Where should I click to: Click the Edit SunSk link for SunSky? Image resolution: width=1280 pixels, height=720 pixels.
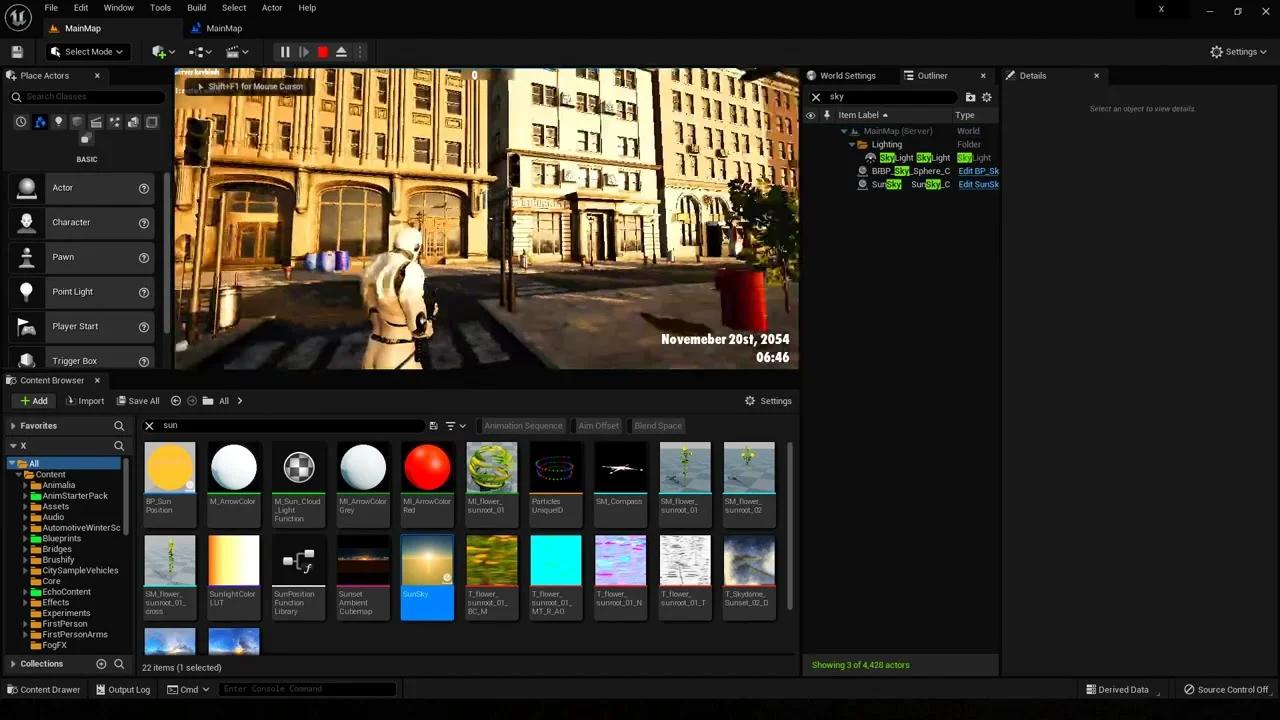pos(978,184)
